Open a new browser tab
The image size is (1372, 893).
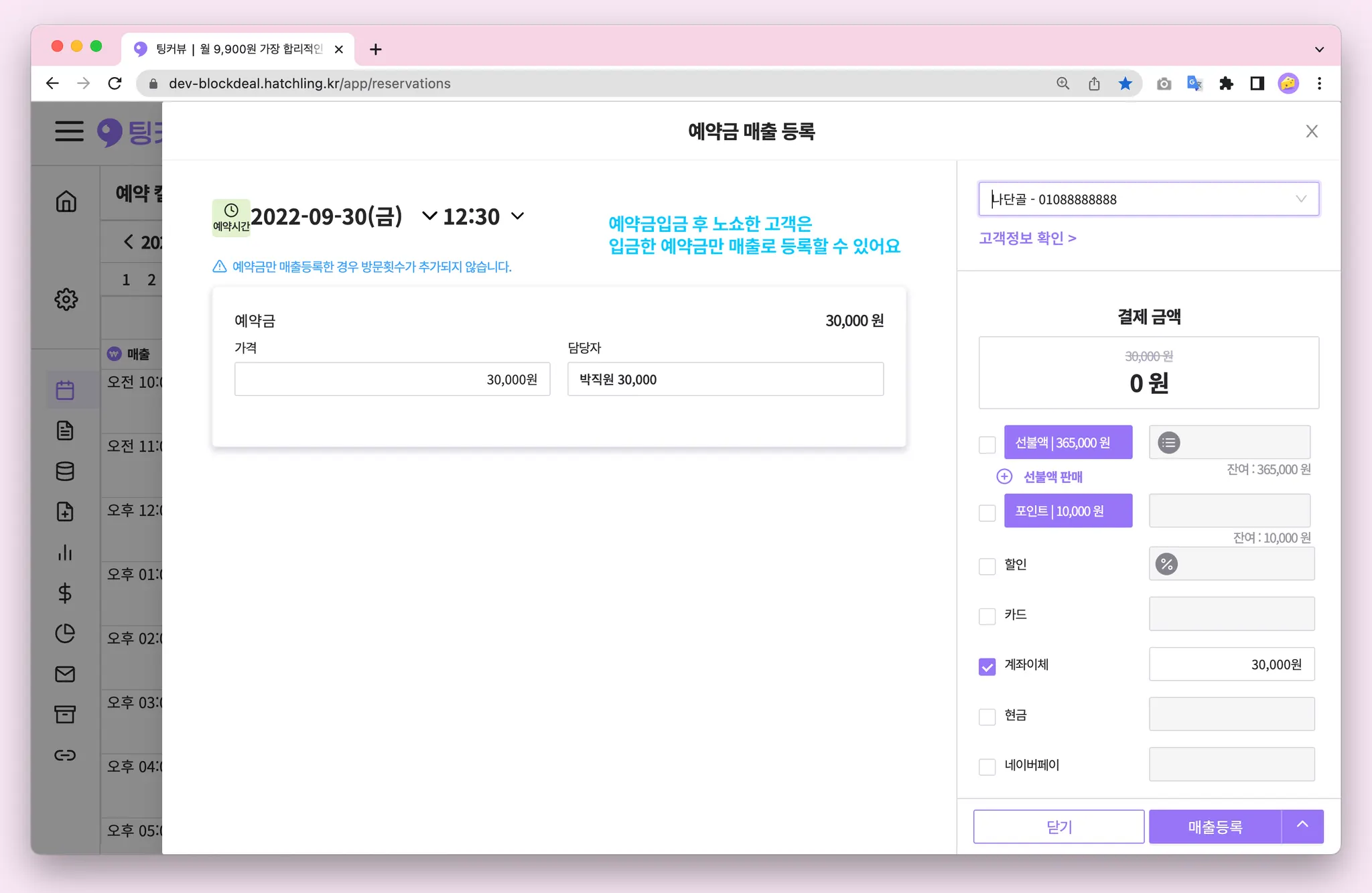376,49
